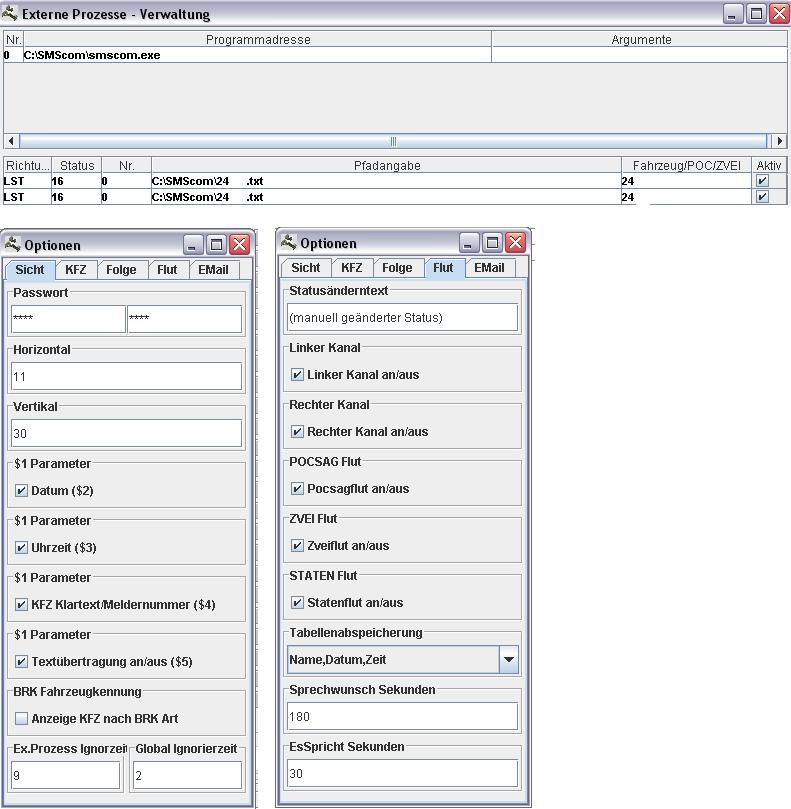Click the Externe Prozesse window title icon
791x809 pixels.
point(11,14)
